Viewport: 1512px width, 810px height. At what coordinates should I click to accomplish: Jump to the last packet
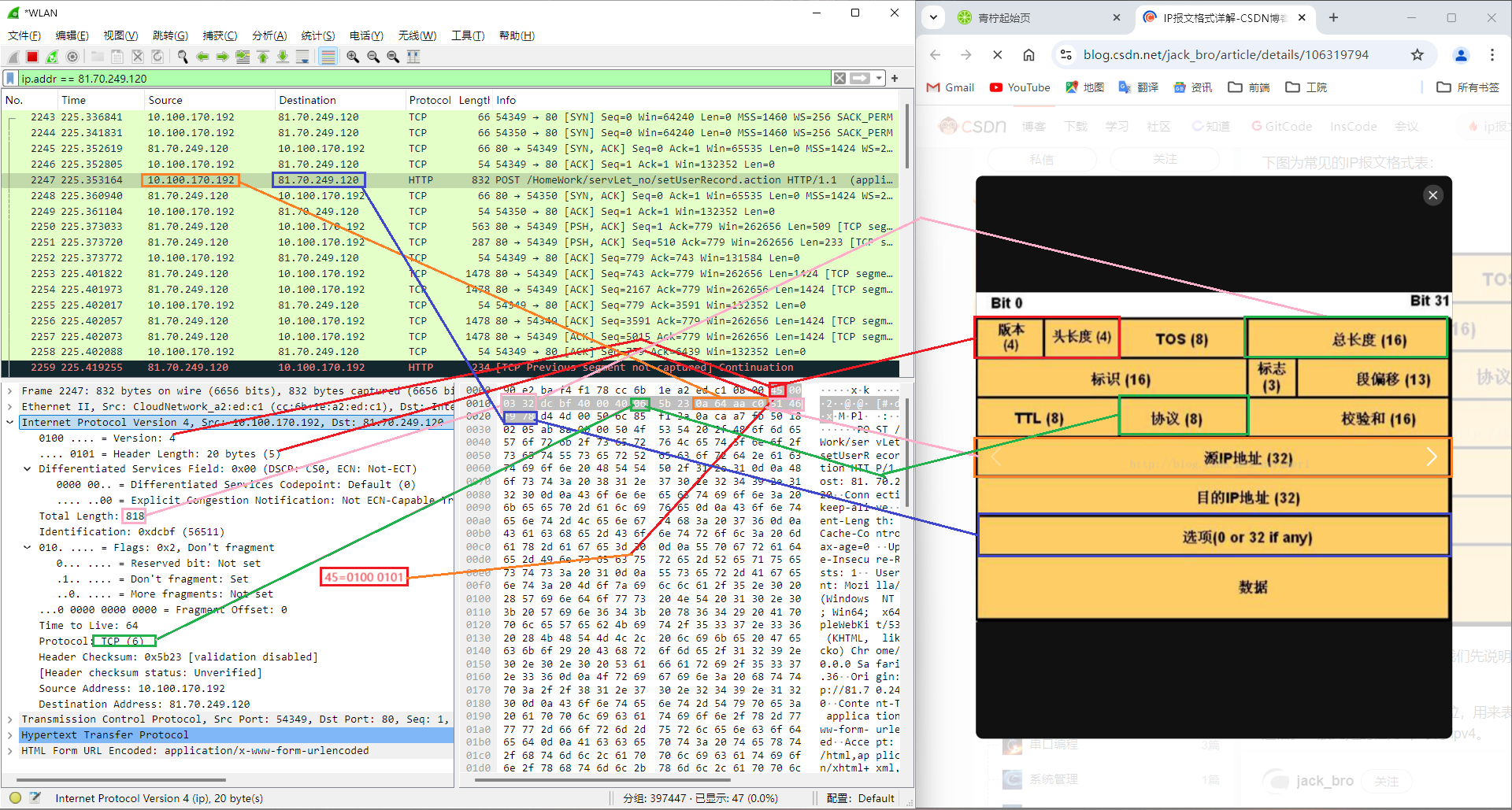click(283, 57)
